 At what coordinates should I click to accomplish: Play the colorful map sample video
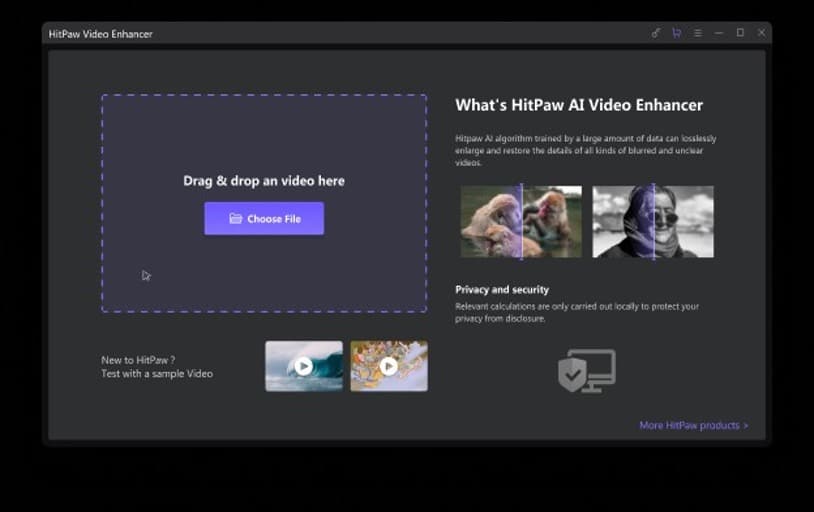coord(389,366)
